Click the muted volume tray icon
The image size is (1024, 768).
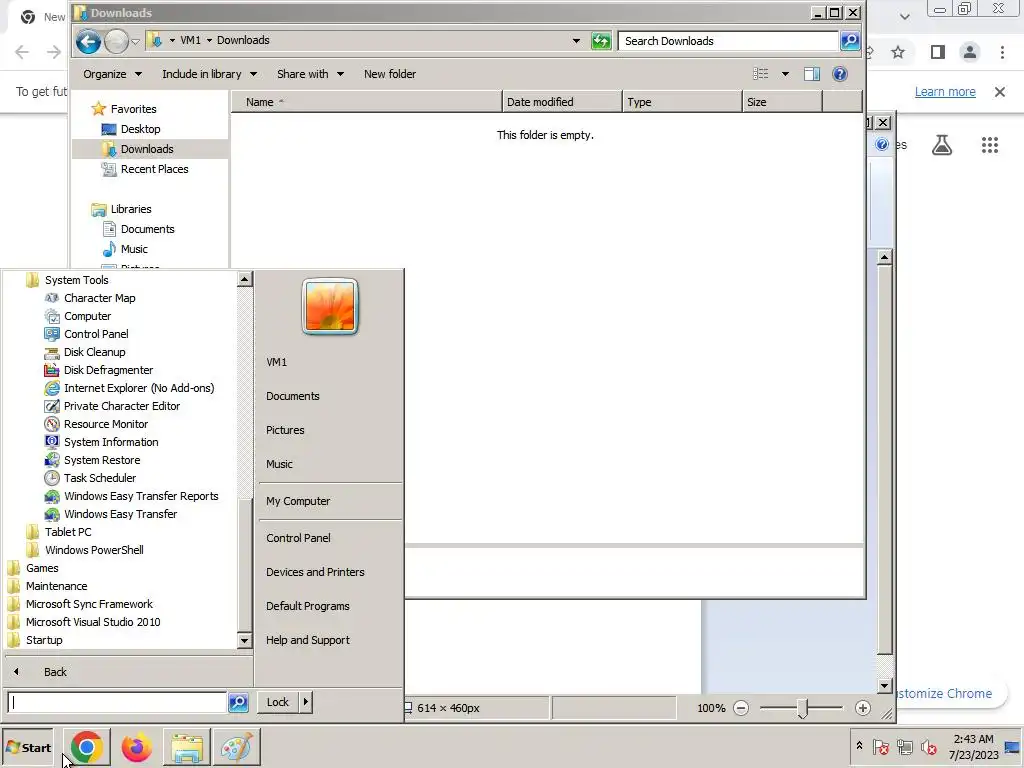tap(928, 746)
